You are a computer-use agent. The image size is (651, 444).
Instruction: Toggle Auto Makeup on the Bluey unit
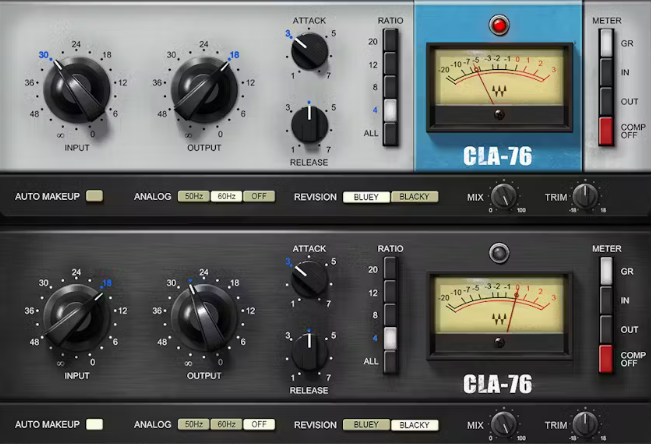point(94,196)
